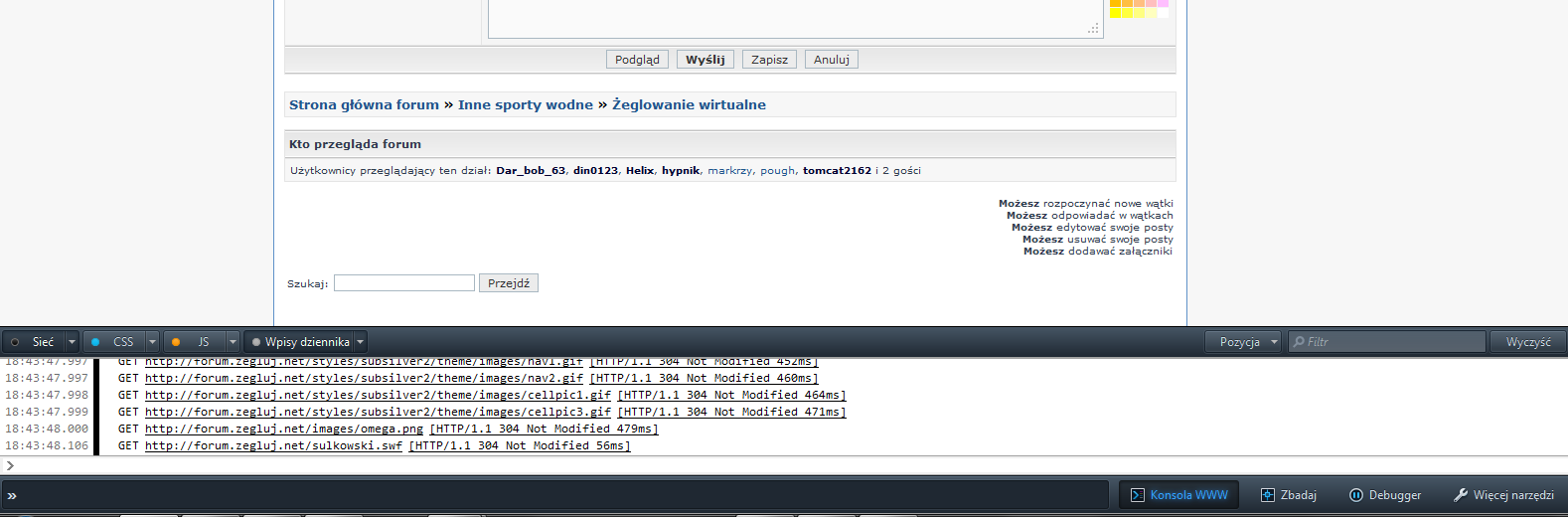Click the Podgląd preview button

tap(637, 60)
